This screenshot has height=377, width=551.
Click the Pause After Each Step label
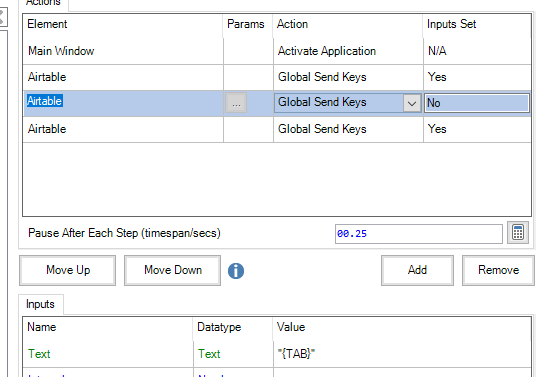pyautogui.click(x=124, y=233)
